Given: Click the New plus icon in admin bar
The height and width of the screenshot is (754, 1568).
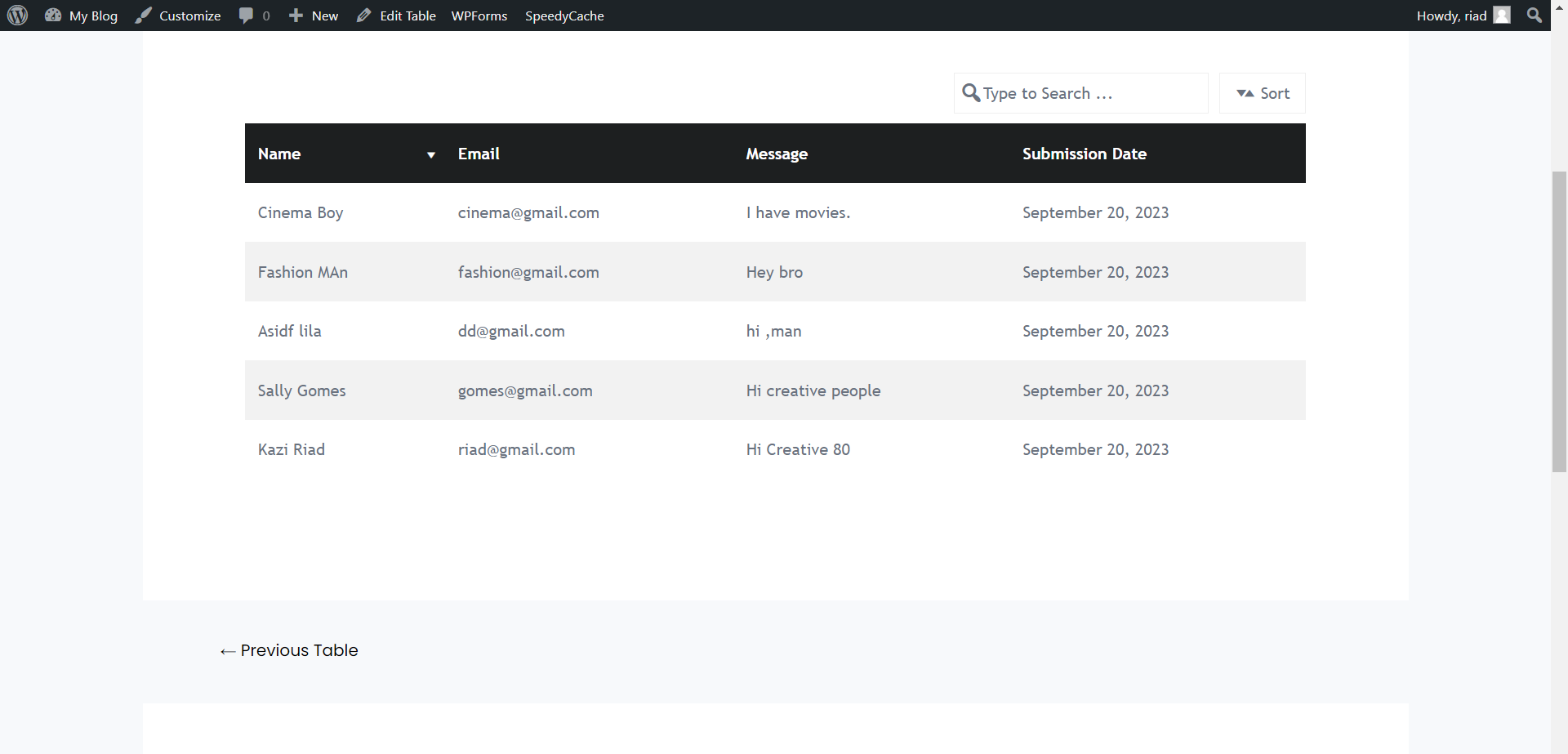Looking at the screenshot, I should click(x=296, y=15).
